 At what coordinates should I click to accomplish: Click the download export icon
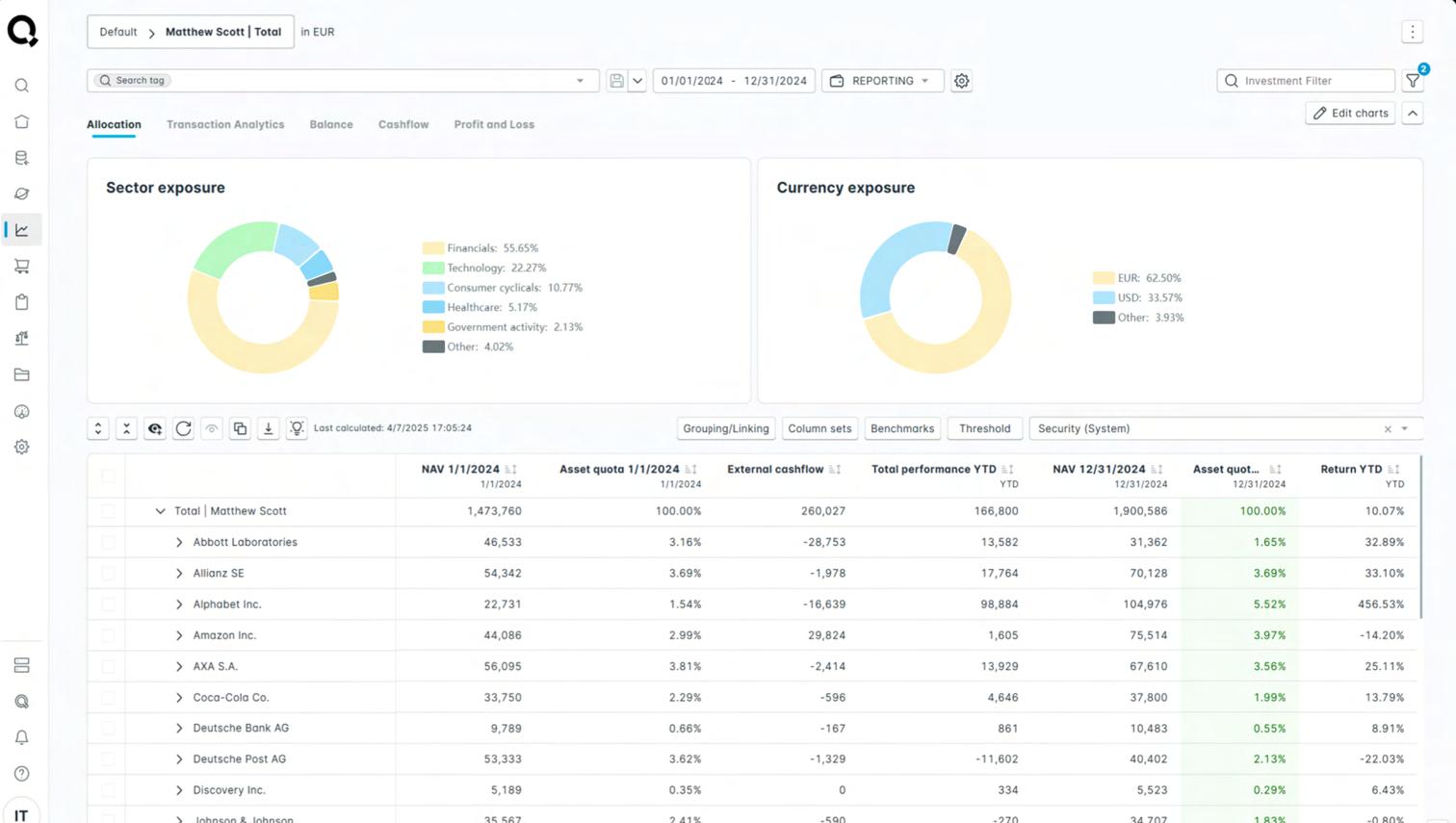pyautogui.click(x=269, y=428)
